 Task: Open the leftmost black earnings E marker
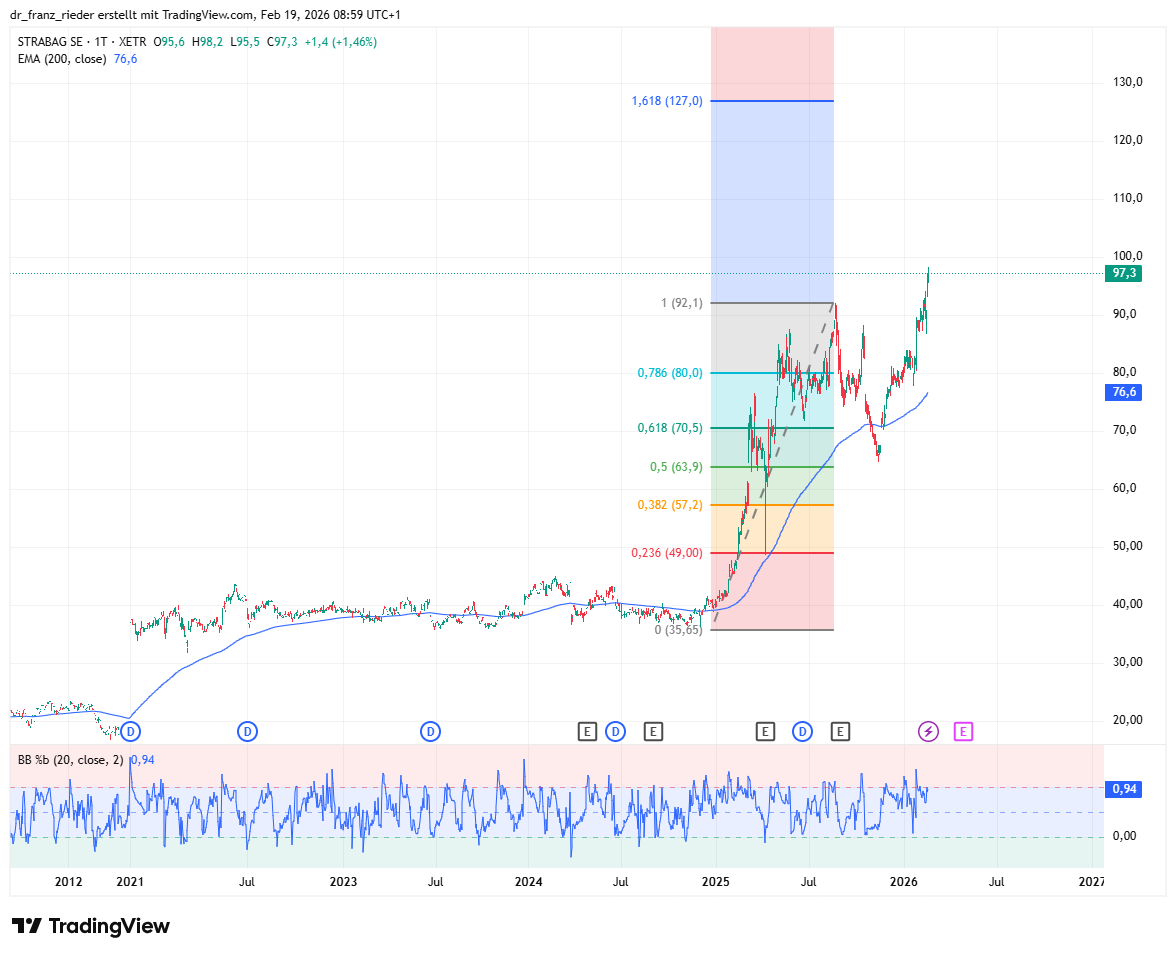coord(587,732)
